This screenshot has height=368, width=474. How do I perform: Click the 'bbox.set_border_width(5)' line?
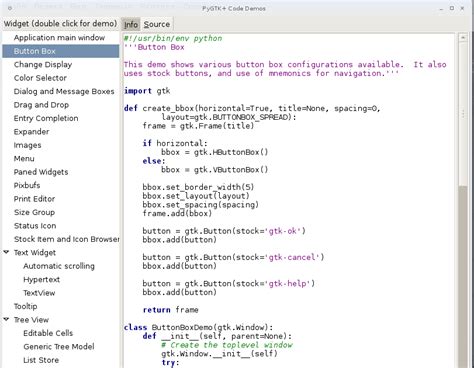point(198,187)
